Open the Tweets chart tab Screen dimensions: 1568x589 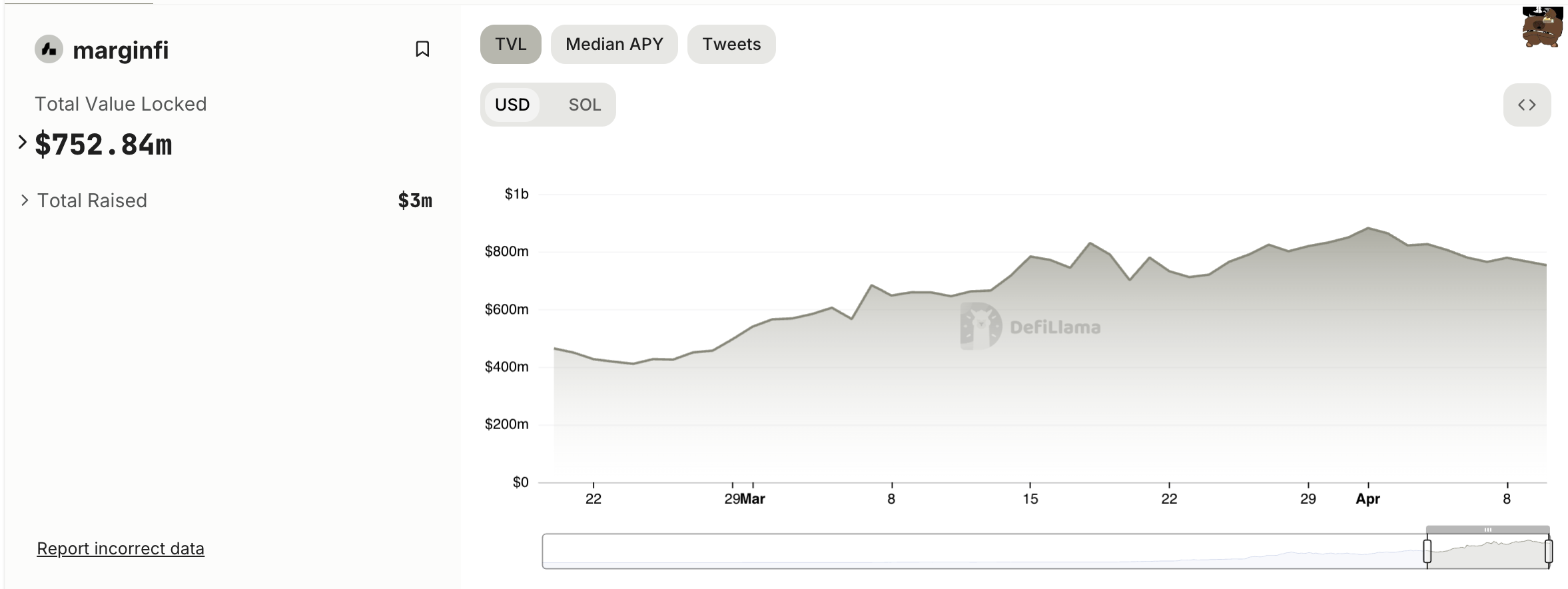pyautogui.click(x=731, y=44)
